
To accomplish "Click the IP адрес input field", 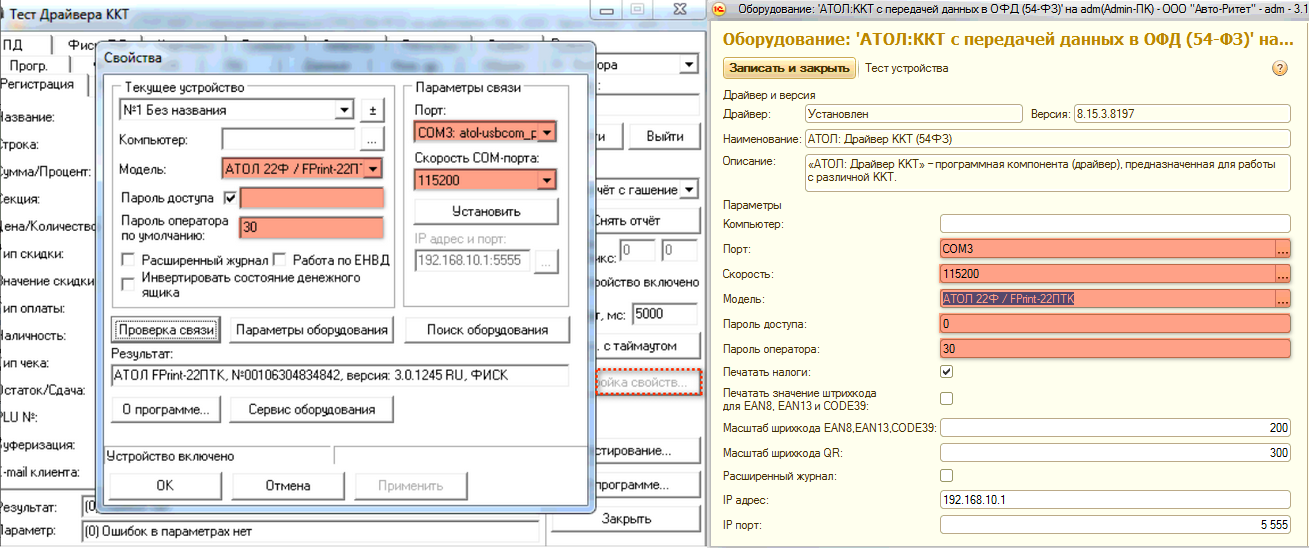I will 1115,500.
